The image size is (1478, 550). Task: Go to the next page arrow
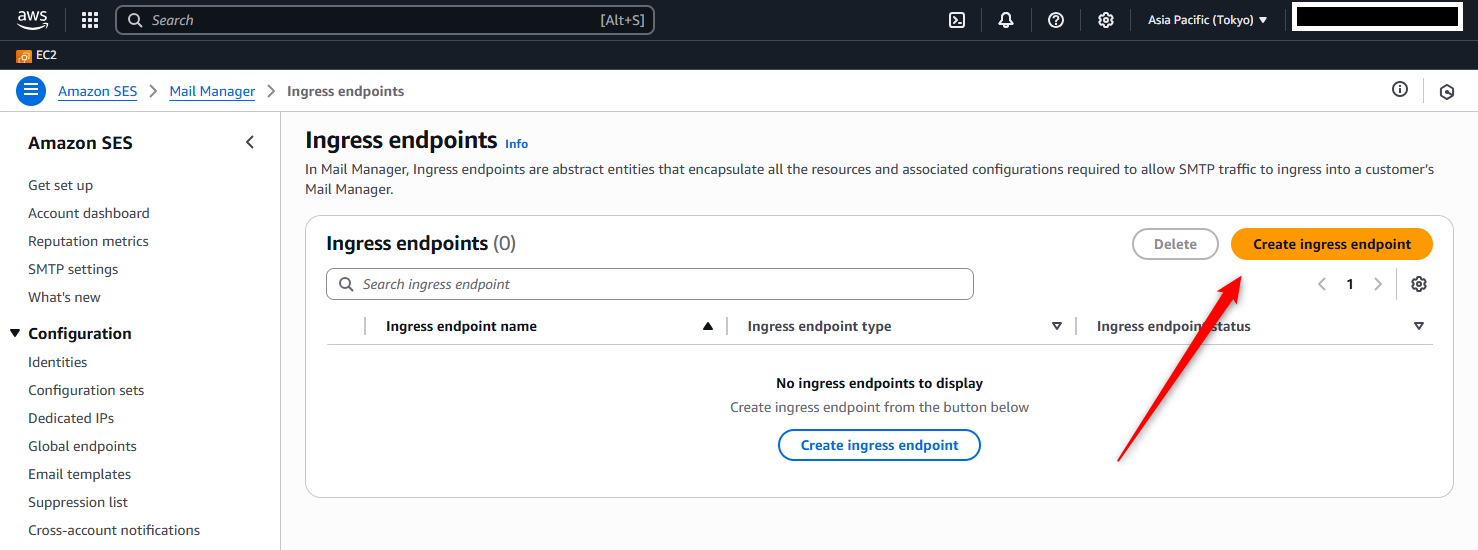click(1378, 284)
